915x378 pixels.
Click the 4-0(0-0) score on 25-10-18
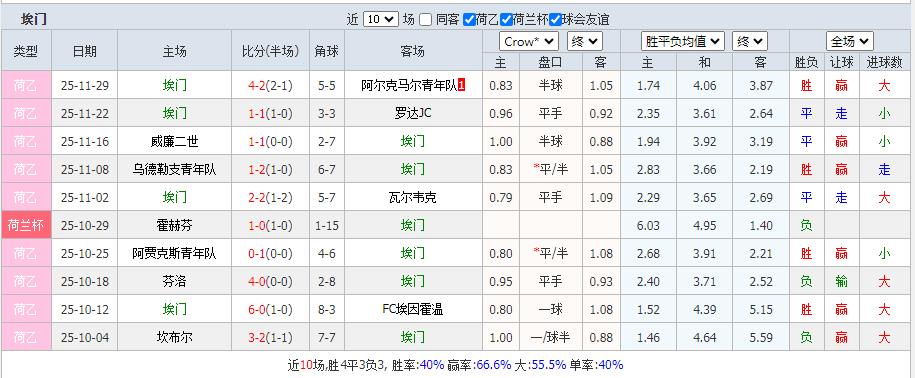[x=270, y=282]
